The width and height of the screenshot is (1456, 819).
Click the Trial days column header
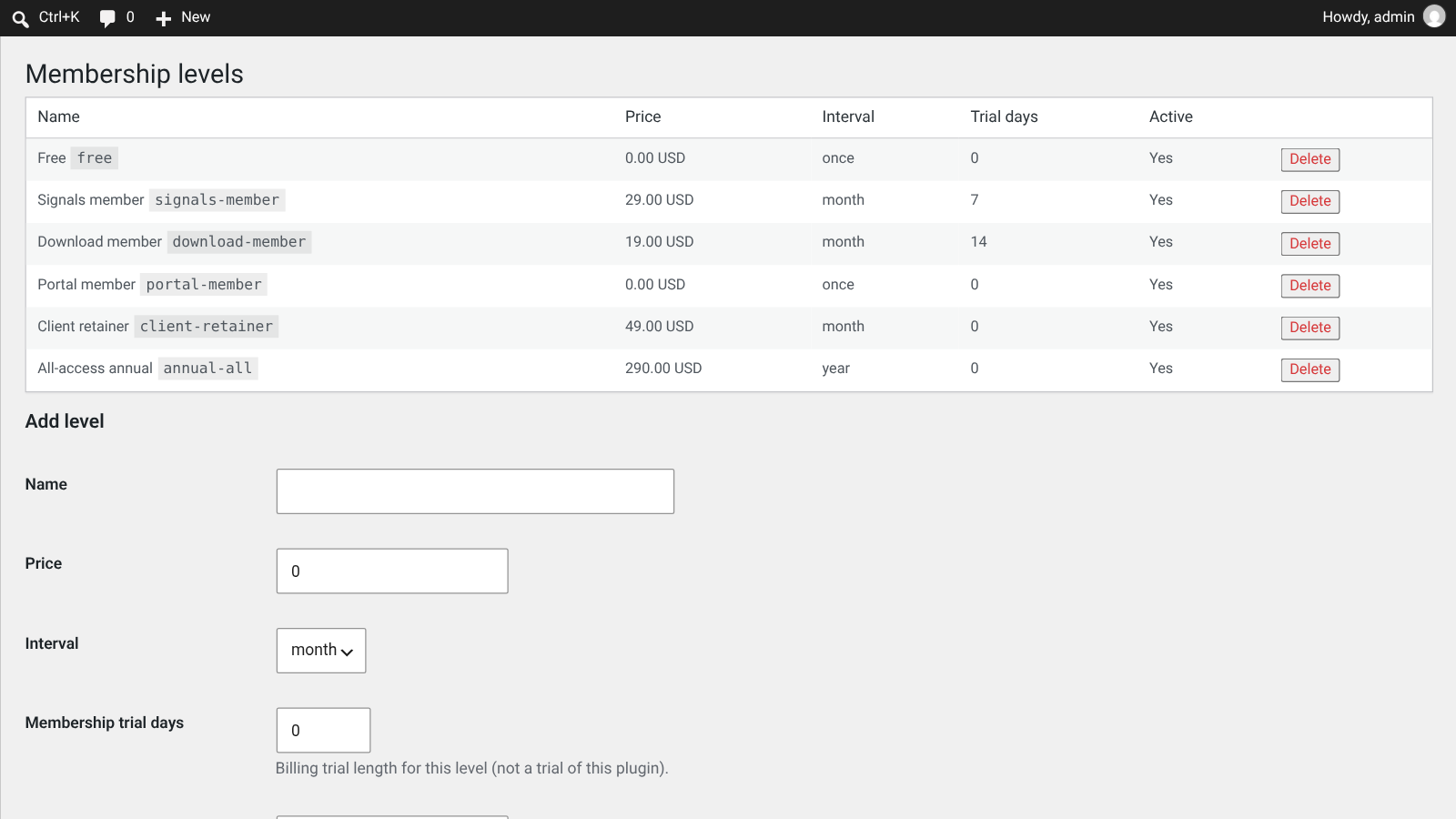pos(1004,116)
